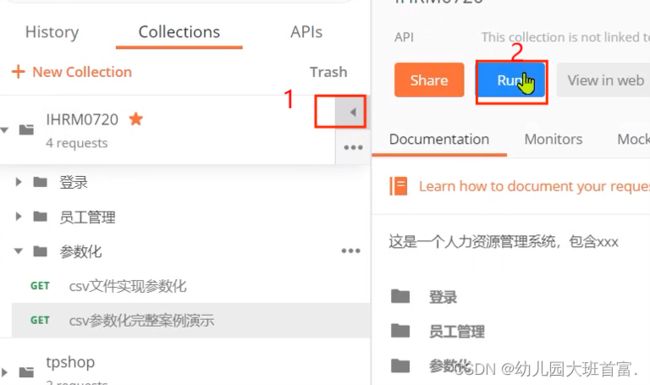Open the 参数化 folder more-options menu
Image resolution: width=650 pixels, height=385 pixels.
pyautogui.click(x=351, y=251)
